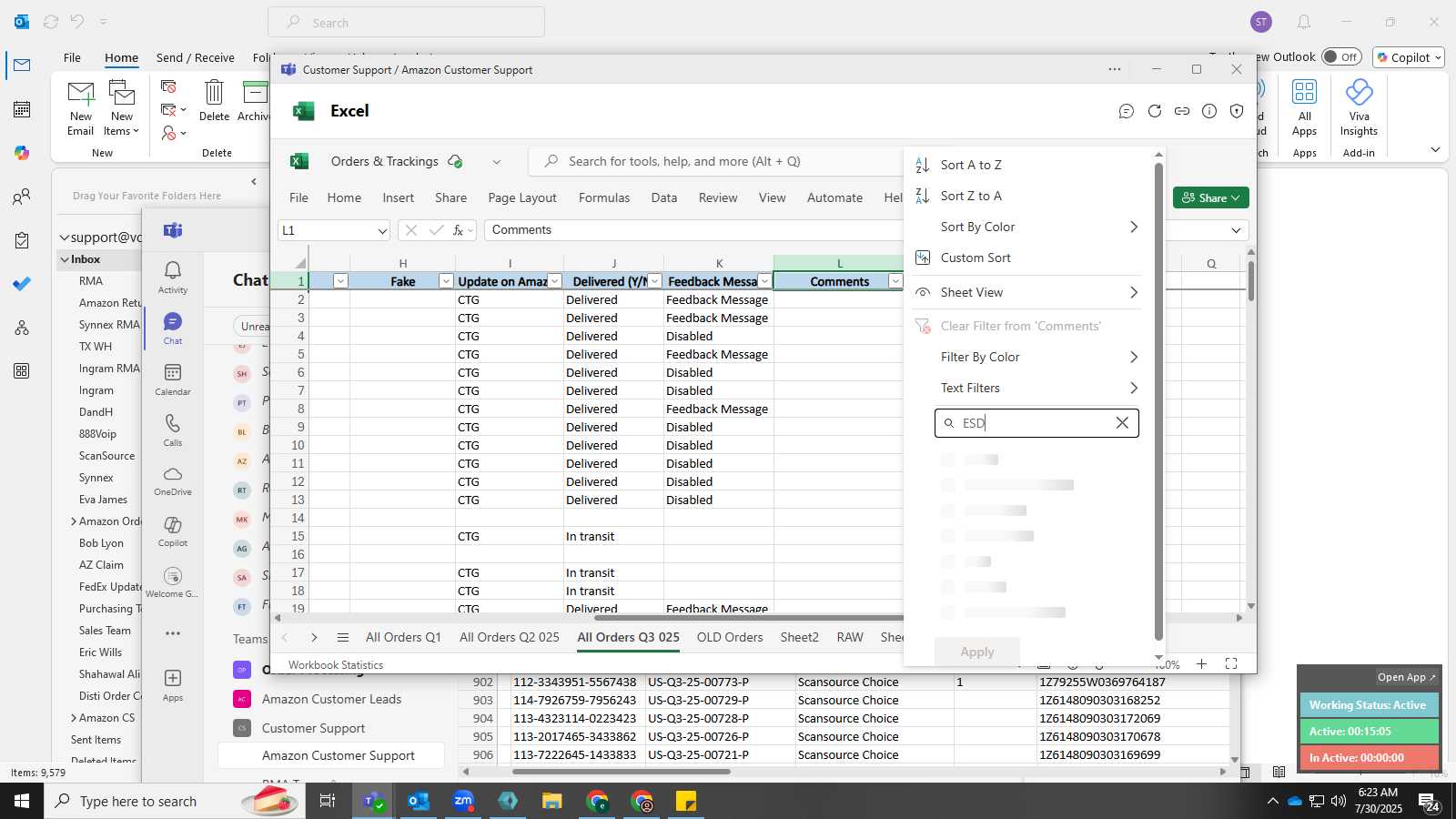Open Teams Calendar icon
This screenshot has width=1456, height=819.
(x=173, y=379)
